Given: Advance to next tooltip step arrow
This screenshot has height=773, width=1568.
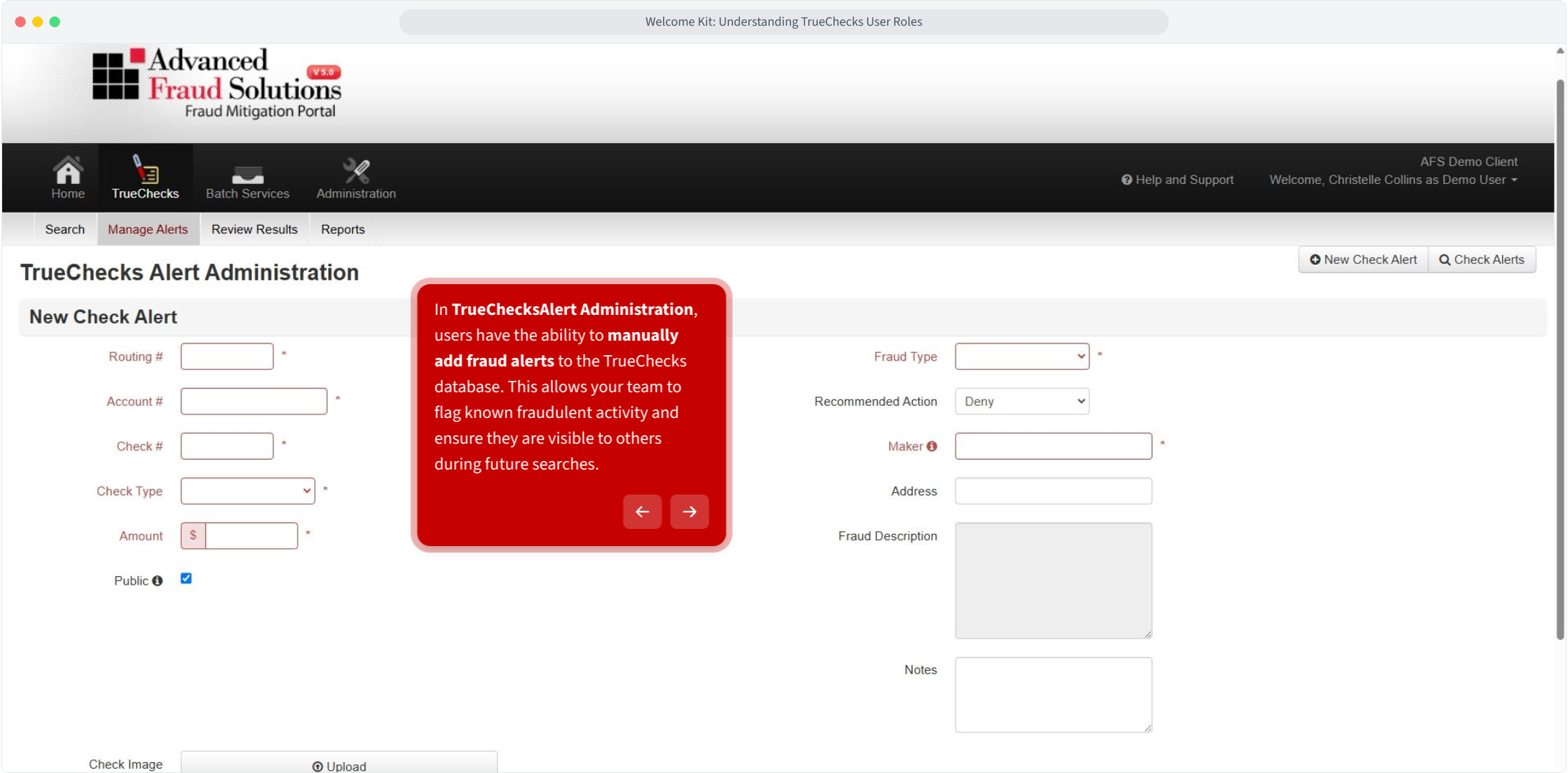Looking at the screenshot, I should 690,512.
